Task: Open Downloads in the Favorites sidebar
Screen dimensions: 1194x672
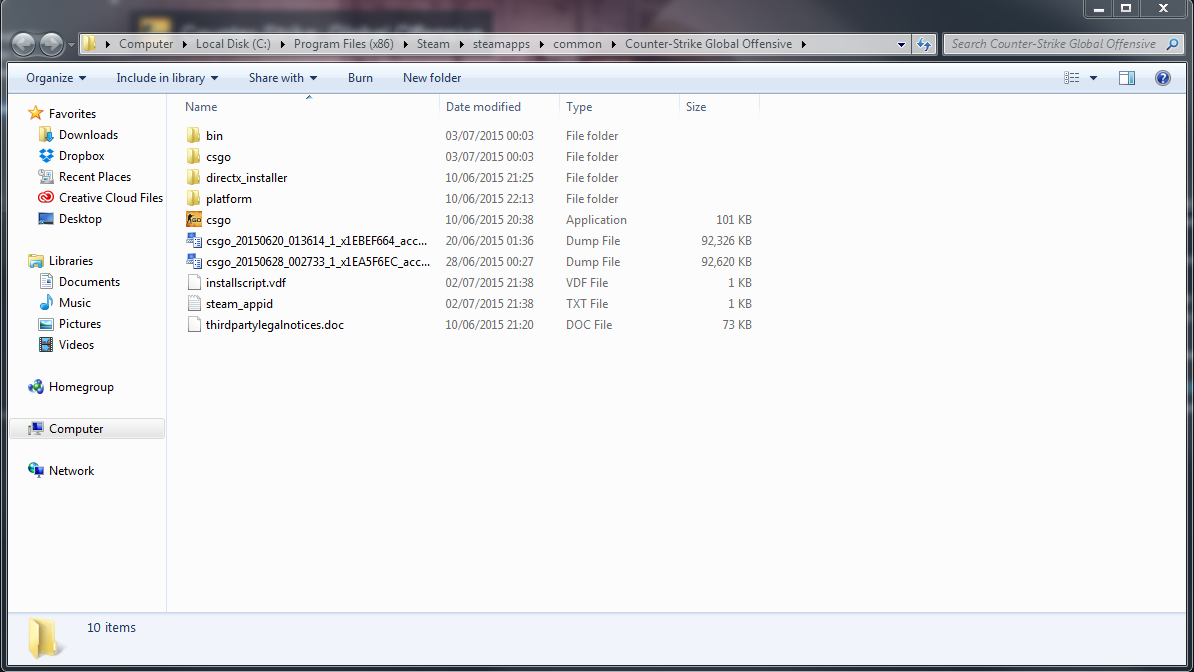Action: 78,135
